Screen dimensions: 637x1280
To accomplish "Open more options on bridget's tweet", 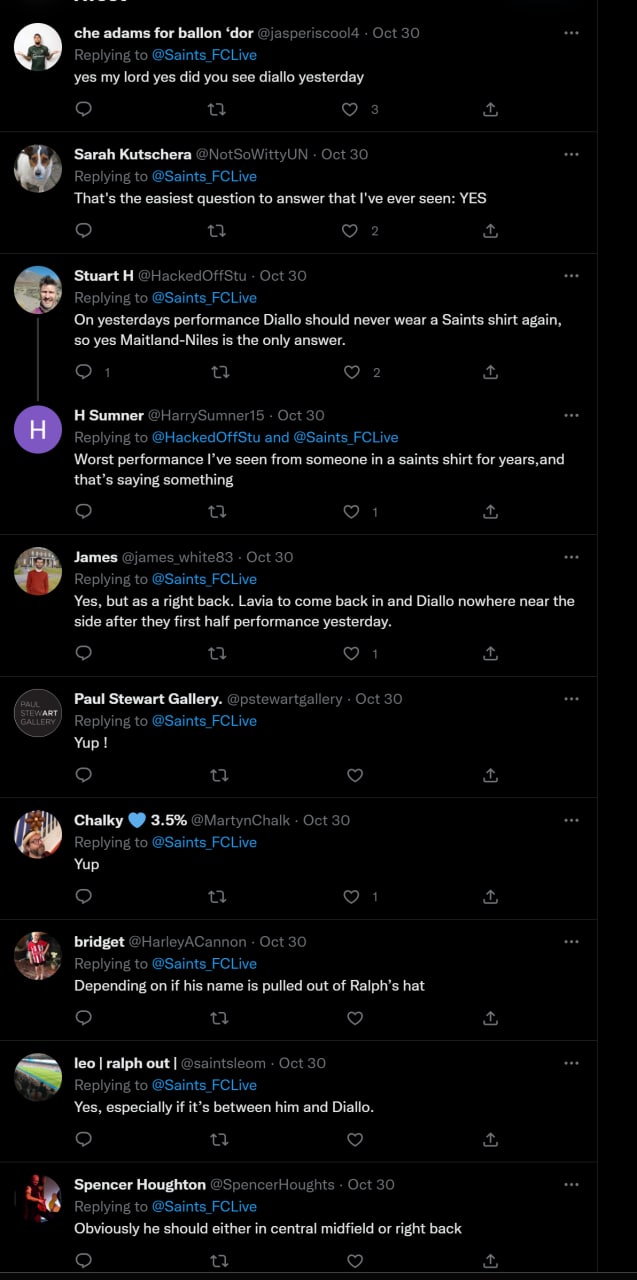I will (571, 941).
